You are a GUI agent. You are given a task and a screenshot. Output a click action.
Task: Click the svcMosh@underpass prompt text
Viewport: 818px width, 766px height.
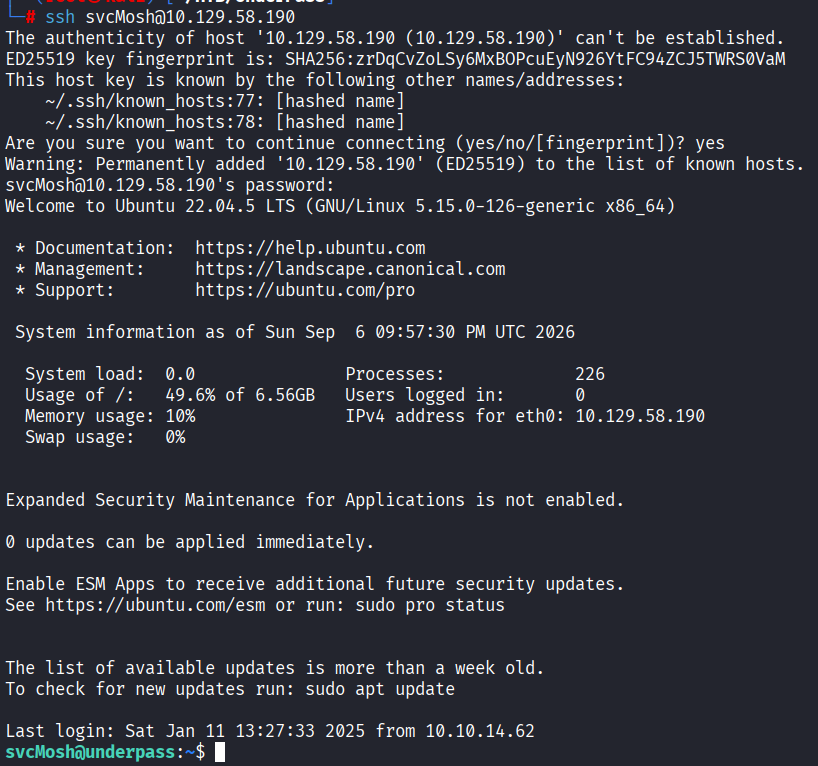point(91,752)
